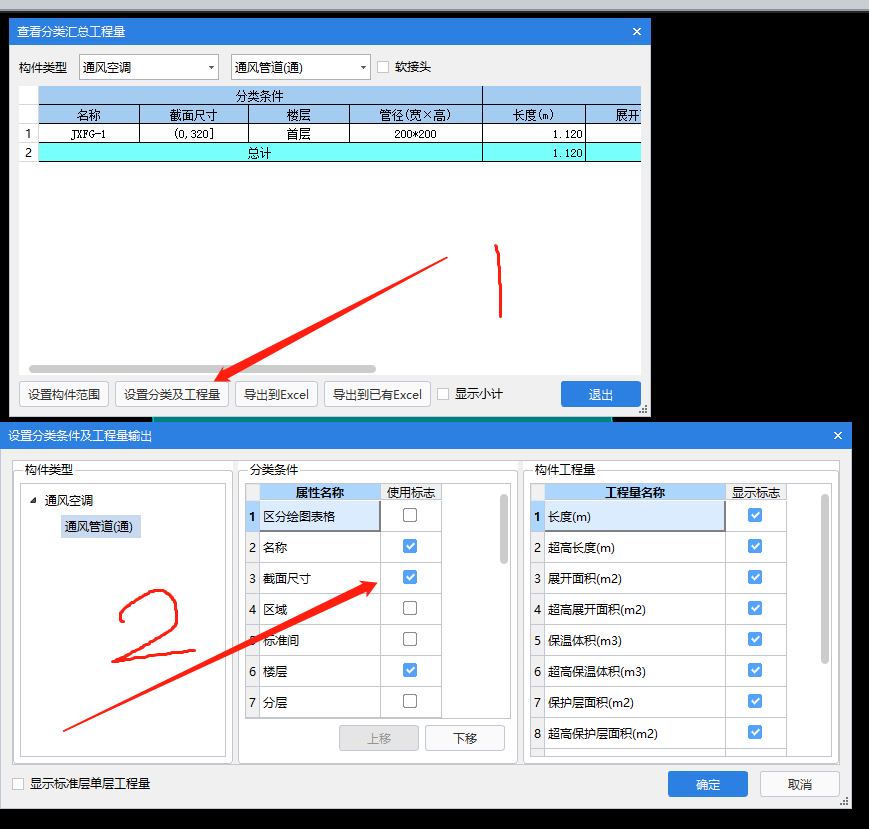Viewport: 869px width, 829px height.
Task: Collapse the 通风空调 tree node
Action: [33, 500]
